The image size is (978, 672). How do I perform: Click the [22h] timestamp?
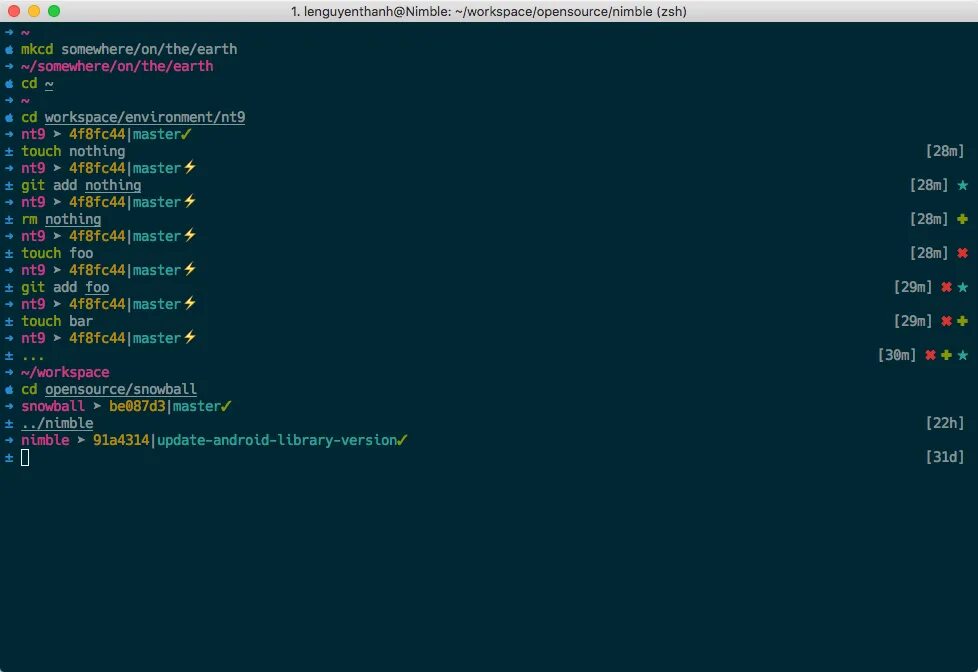945,423
